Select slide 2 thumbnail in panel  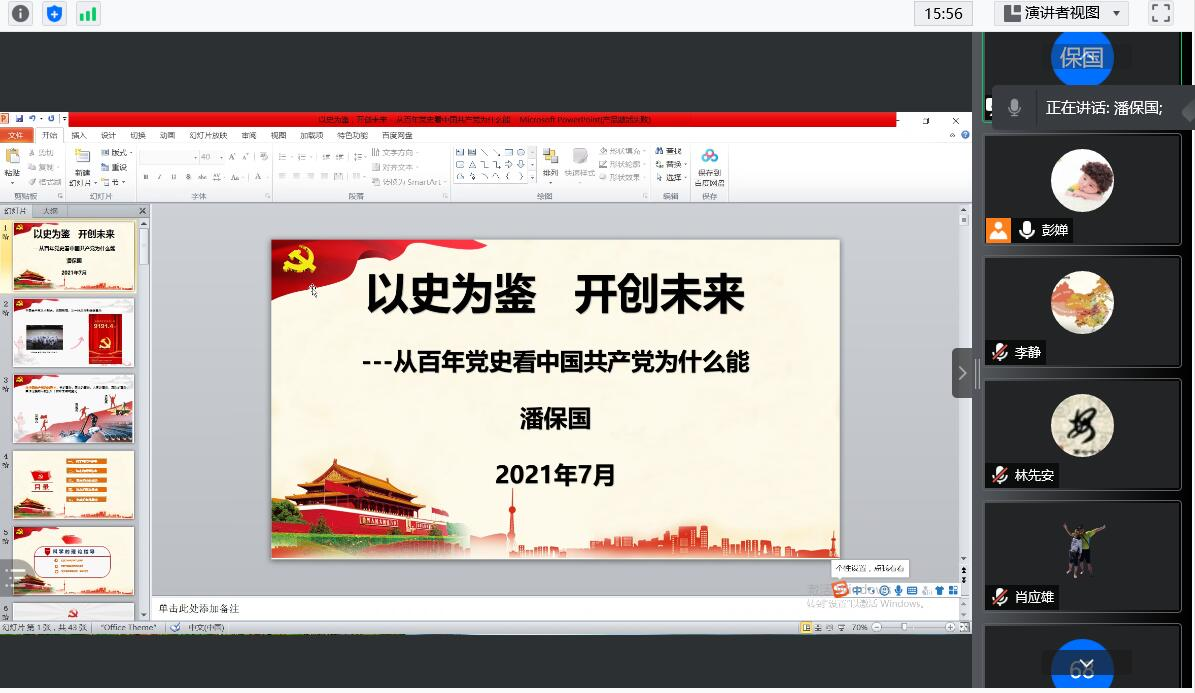(x=73, y=333)
